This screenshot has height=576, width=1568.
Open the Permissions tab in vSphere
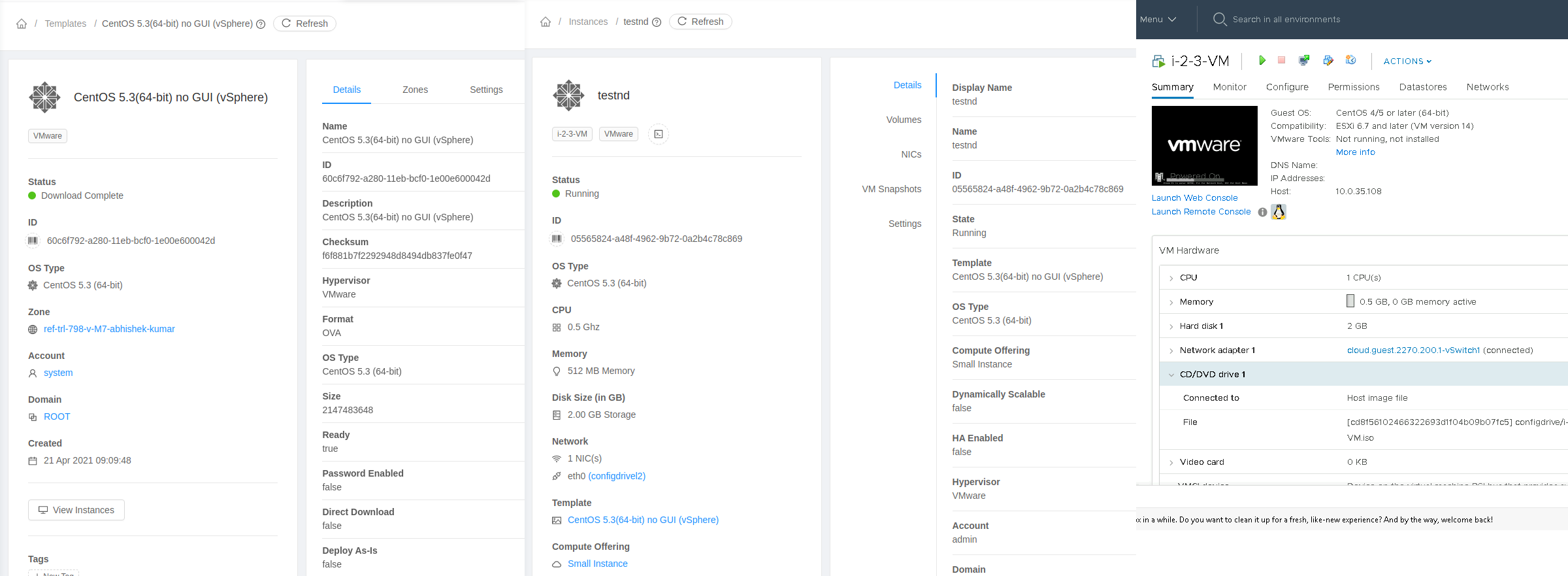pos(1354,87)
